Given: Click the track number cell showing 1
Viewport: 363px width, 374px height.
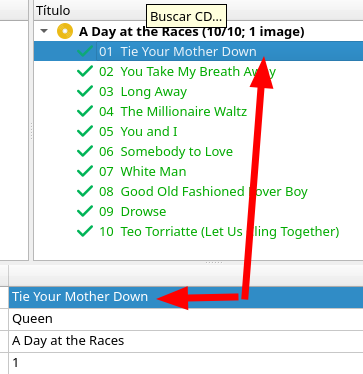Looking at the screenshot, I should click(186, 363).
